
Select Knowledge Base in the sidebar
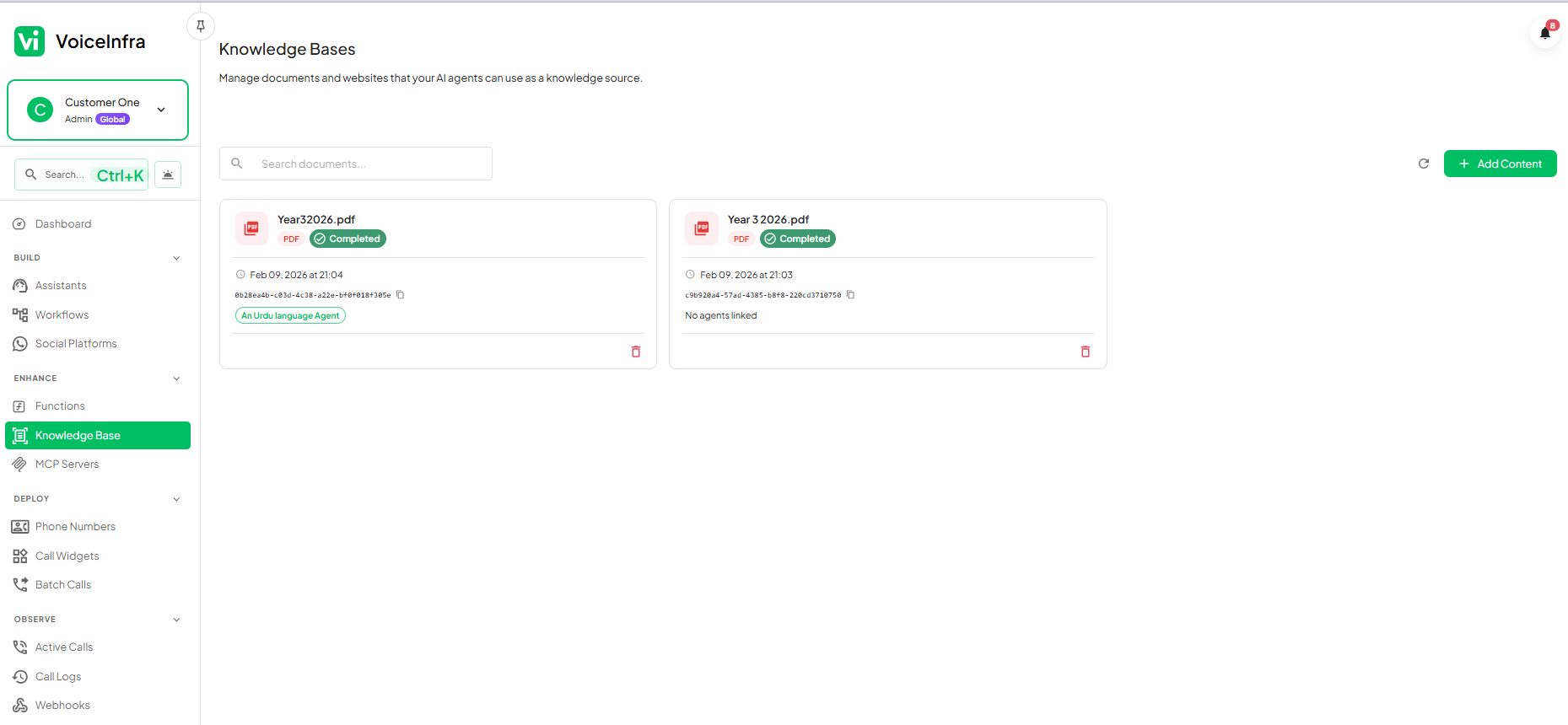click(x=98, y=436)
